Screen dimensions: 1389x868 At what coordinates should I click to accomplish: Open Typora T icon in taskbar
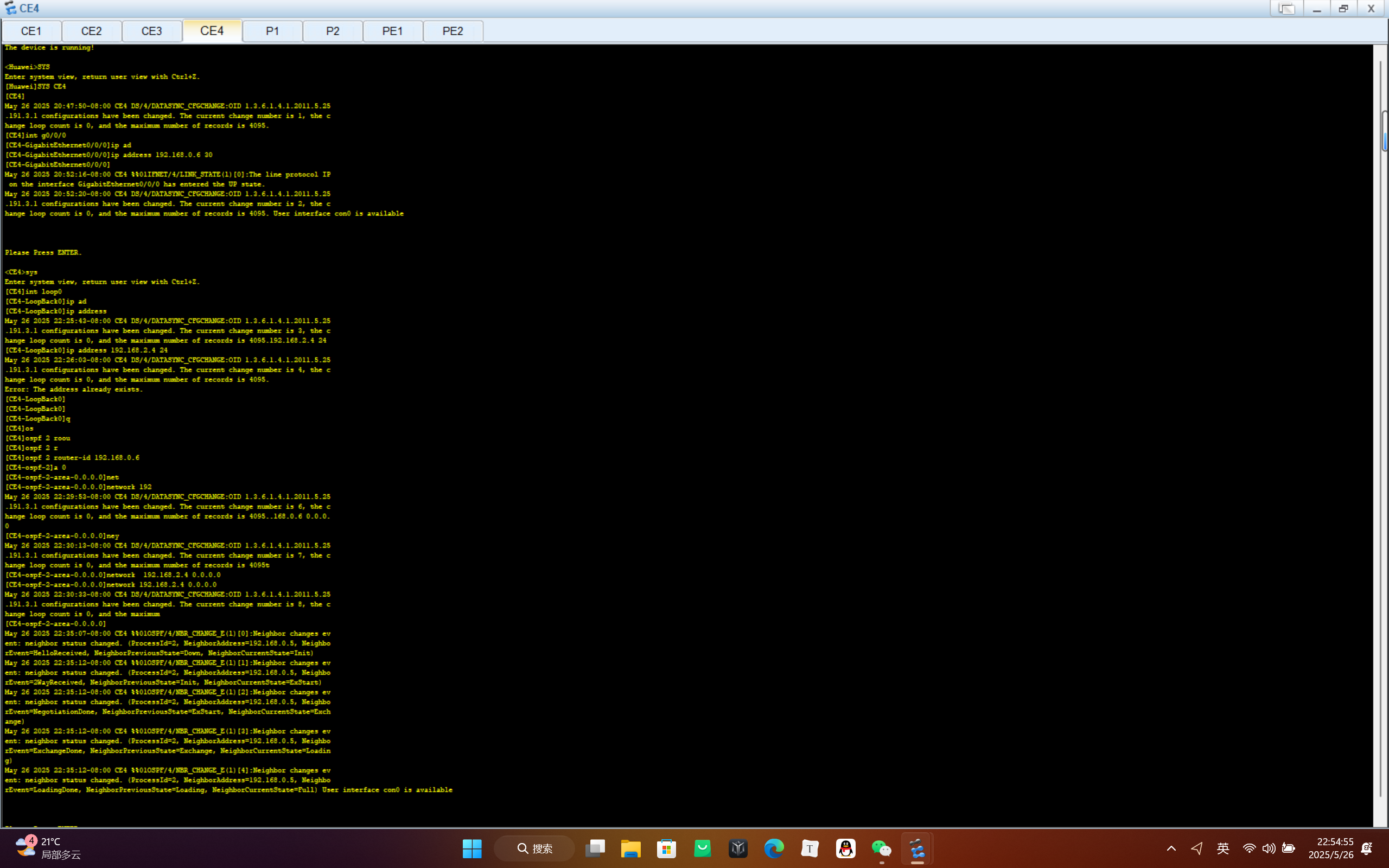coord(810,848)
